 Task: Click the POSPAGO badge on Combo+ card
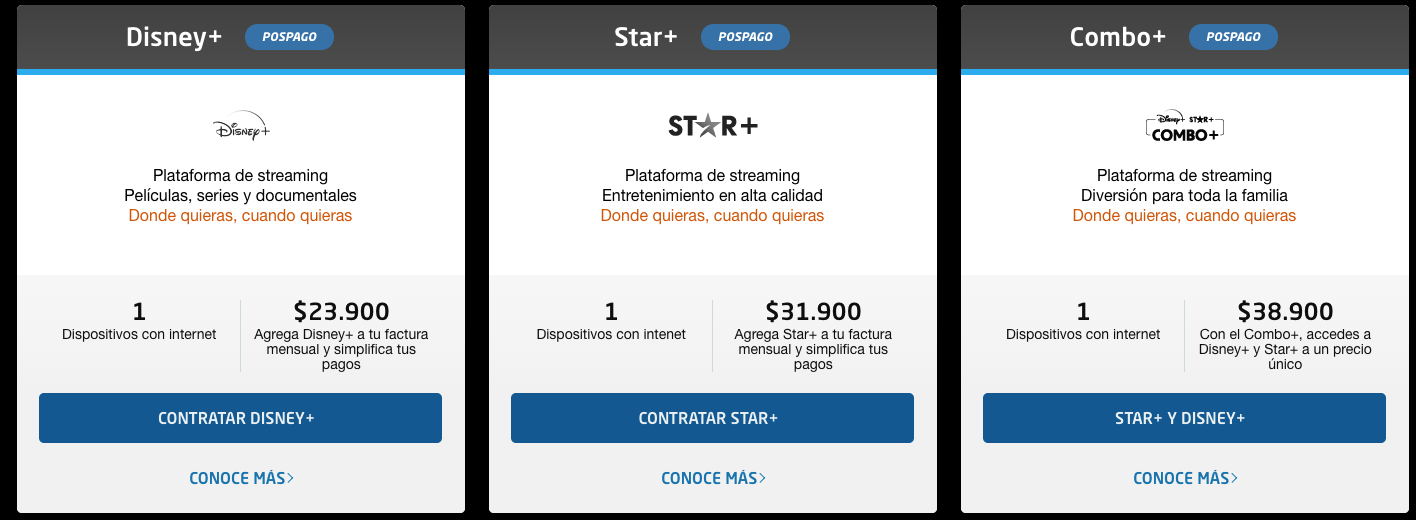[1233, 37]
